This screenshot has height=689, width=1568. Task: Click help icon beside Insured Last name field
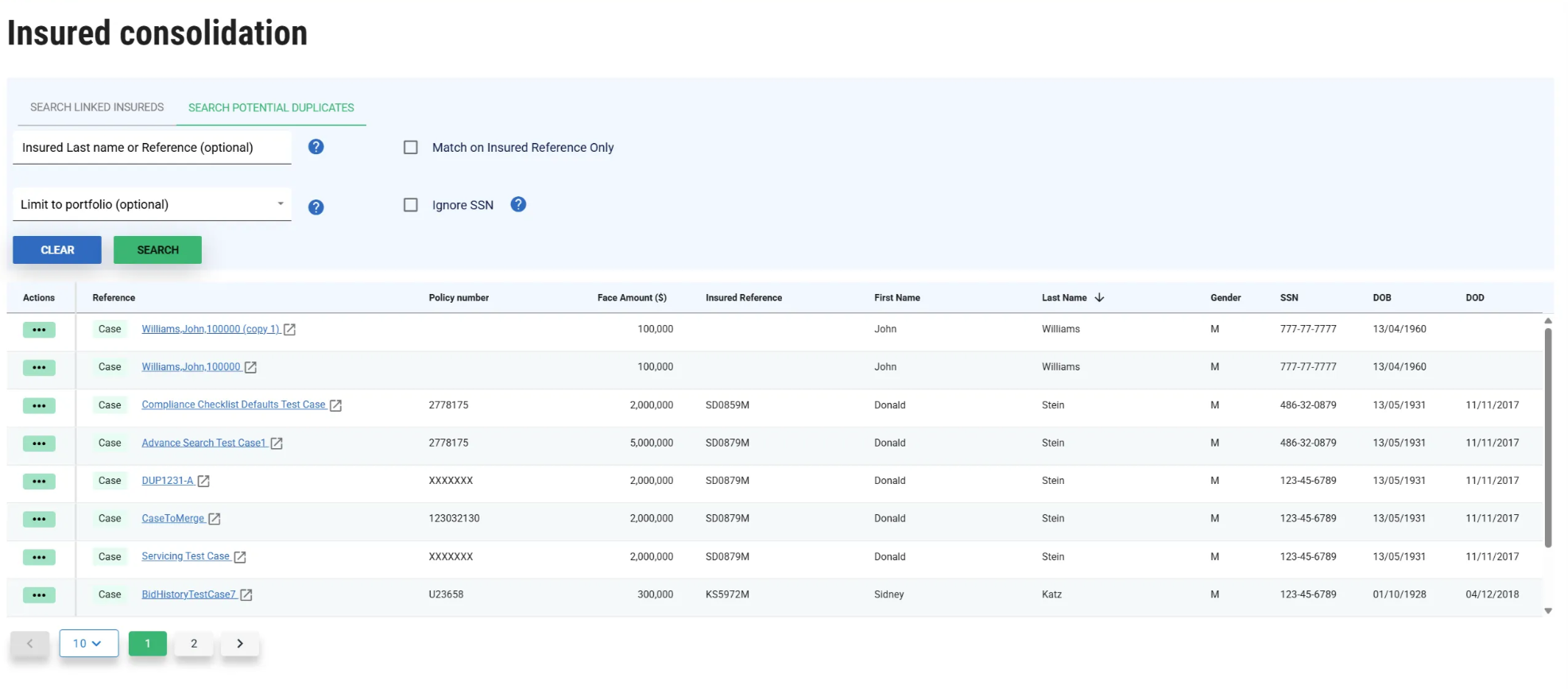coord(316,147)
